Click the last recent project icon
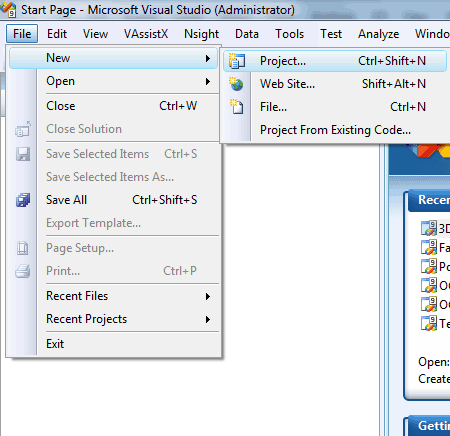450x436 pixels. (429, 323)
